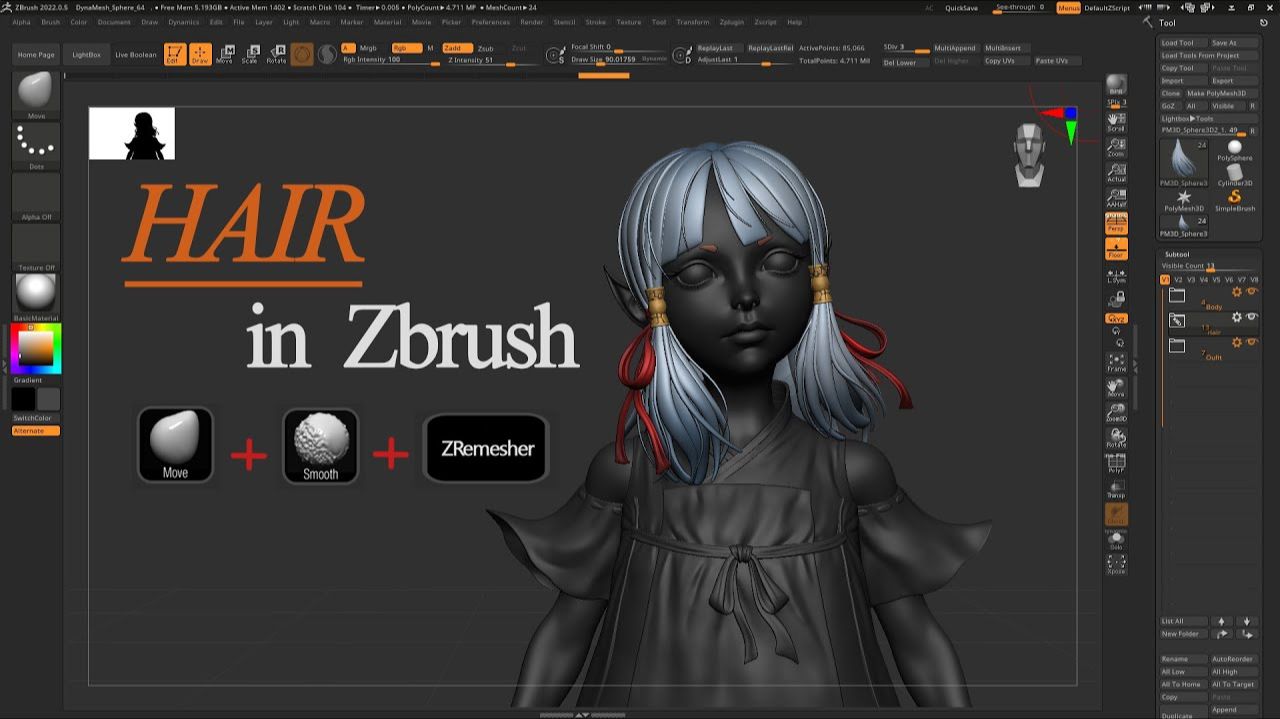Open the Document menu
This screenshot has height=719, width=1280.
click(114, 22)
